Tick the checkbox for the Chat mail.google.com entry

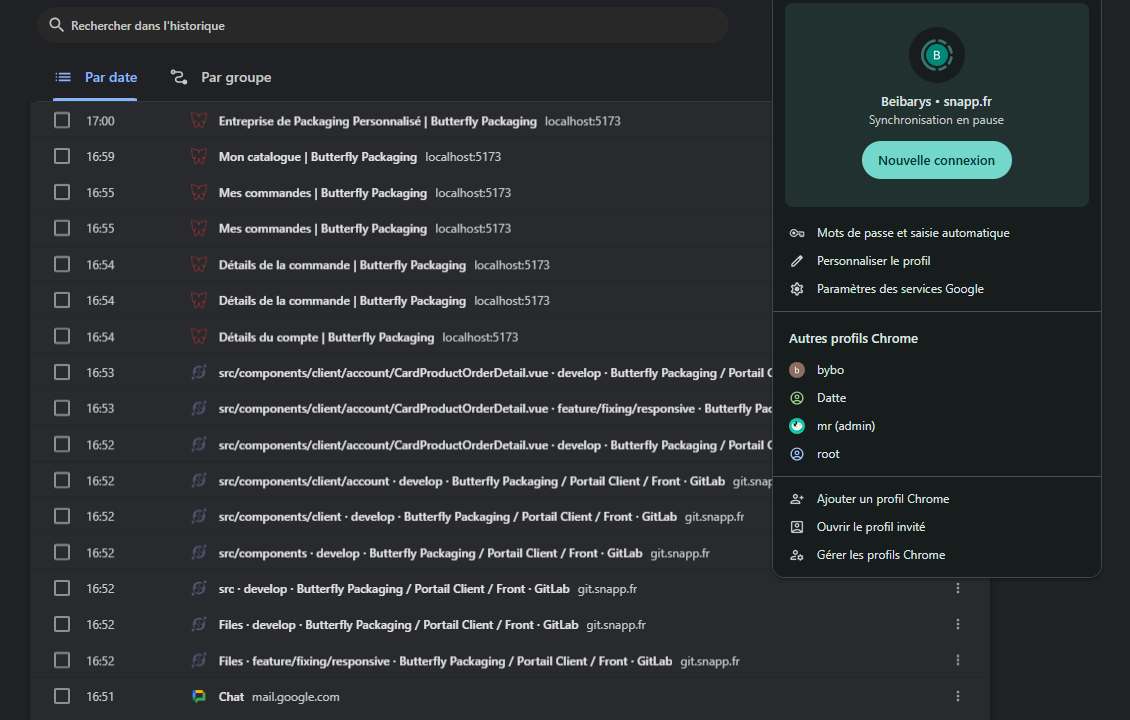point(62,697)
